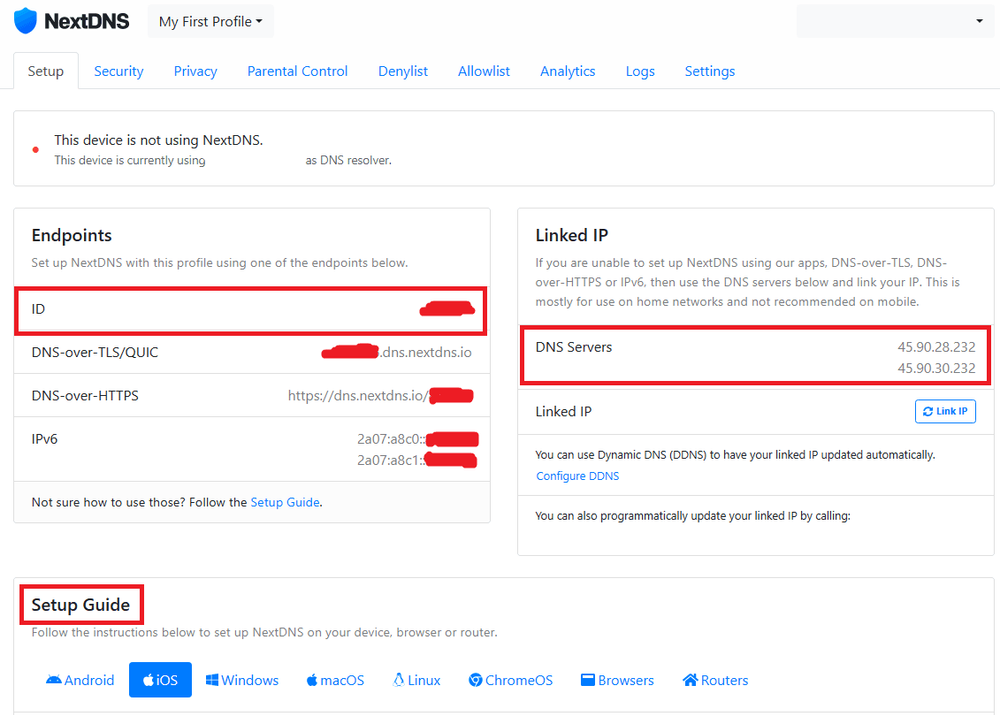The height and width of the screenshot is (715, 1000).
Task: Click the first DNS server address 45.90.28.232
Action: point(936,347)
